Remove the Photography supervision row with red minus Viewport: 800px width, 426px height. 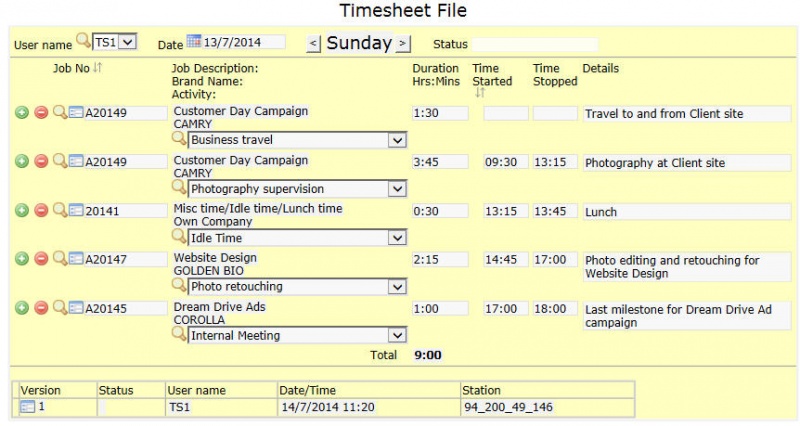(41, 161)
